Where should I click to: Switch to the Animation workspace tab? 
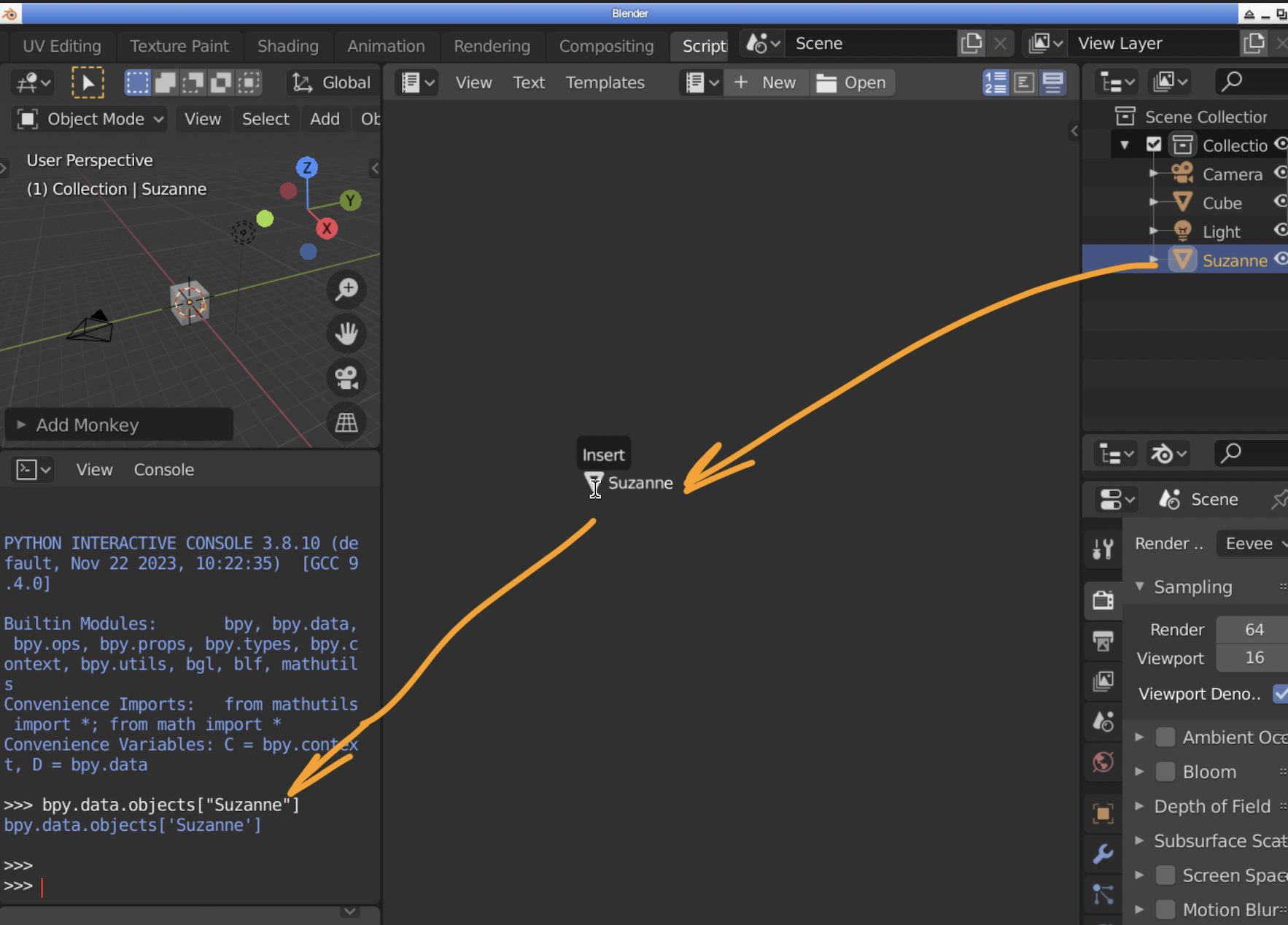386,46
